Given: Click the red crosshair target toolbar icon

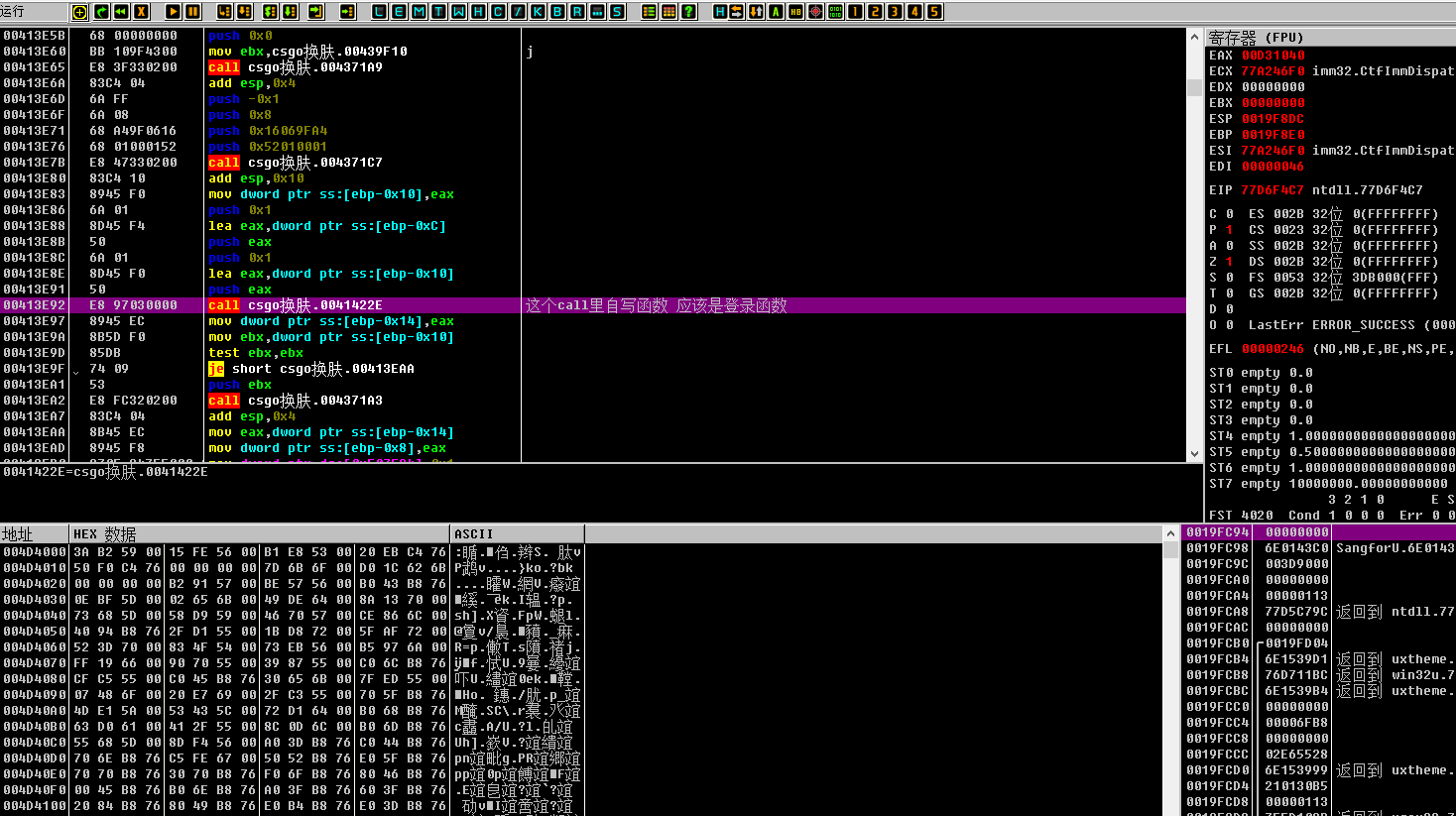Looking at the screenshot, I should point(815,12).
